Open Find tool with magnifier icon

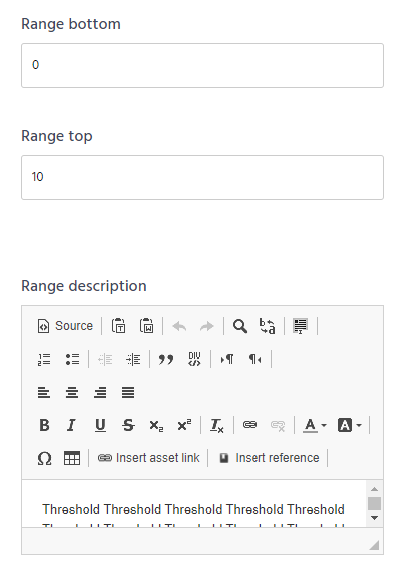240,326
